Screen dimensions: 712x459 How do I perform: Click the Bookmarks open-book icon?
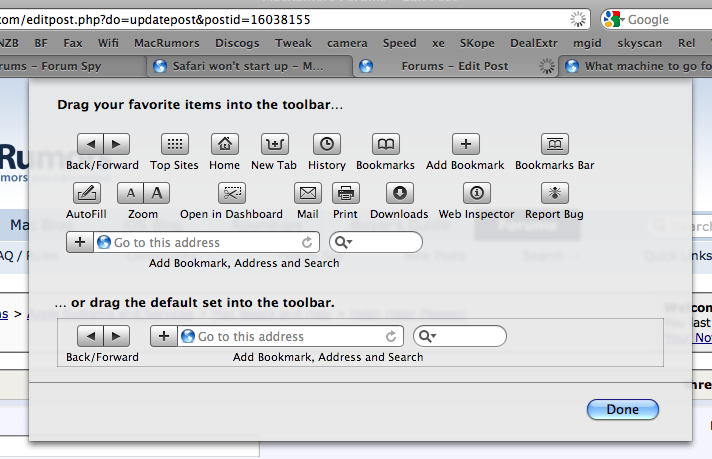click(x=386, y=144)
